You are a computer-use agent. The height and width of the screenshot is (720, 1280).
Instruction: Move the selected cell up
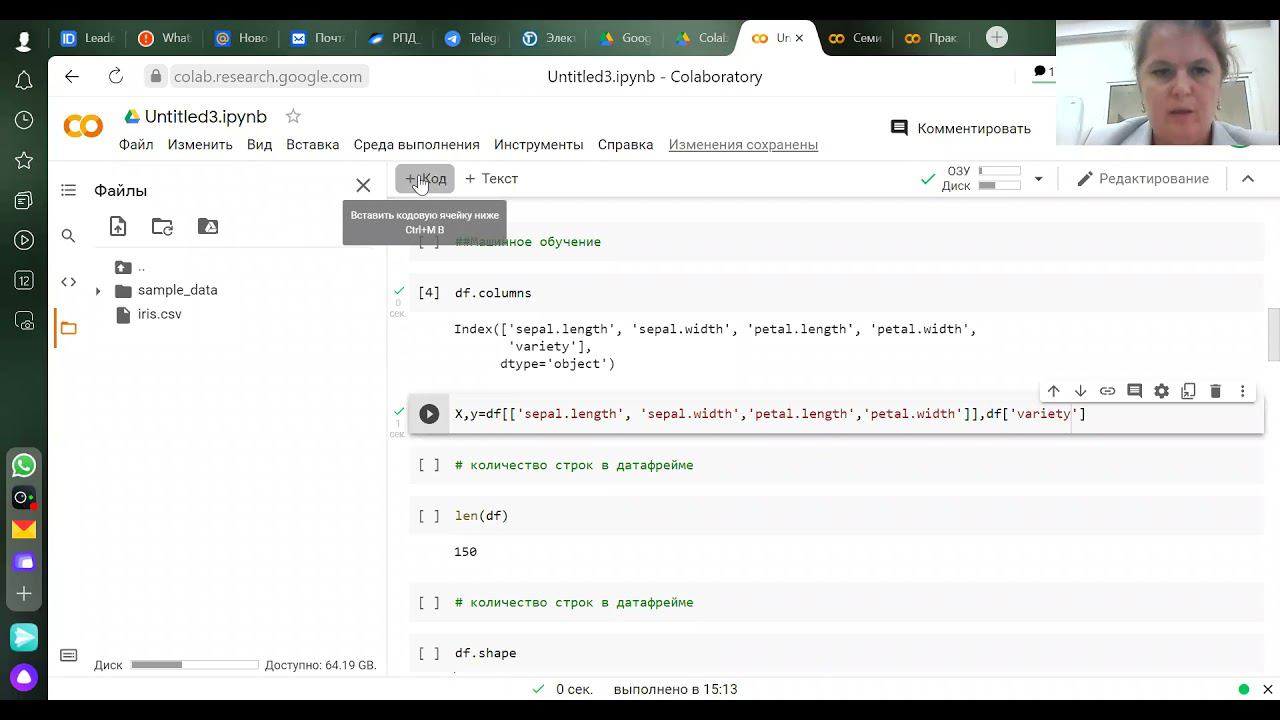coord(1053,391)
